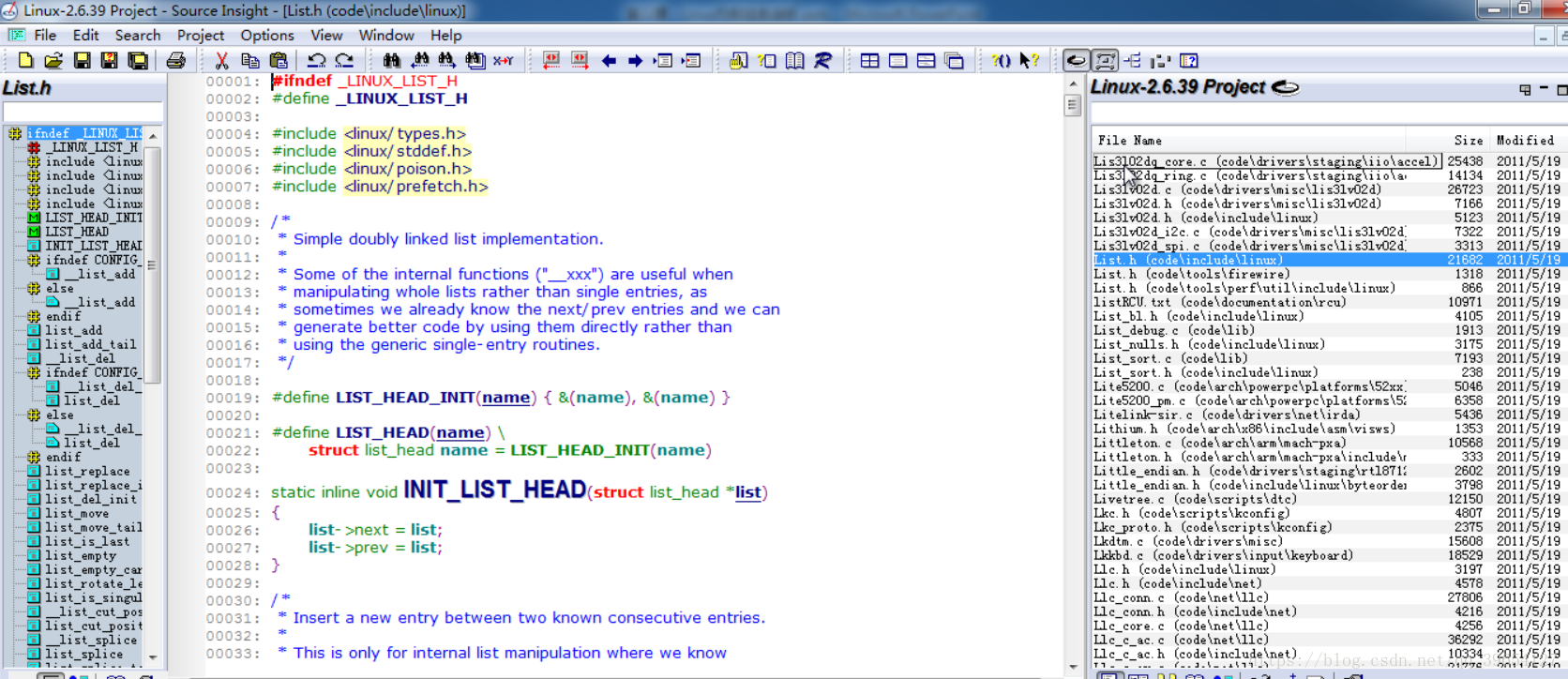The image size is (1568, 679).
Task: Sort project files by Size column
Action: 1448,141
